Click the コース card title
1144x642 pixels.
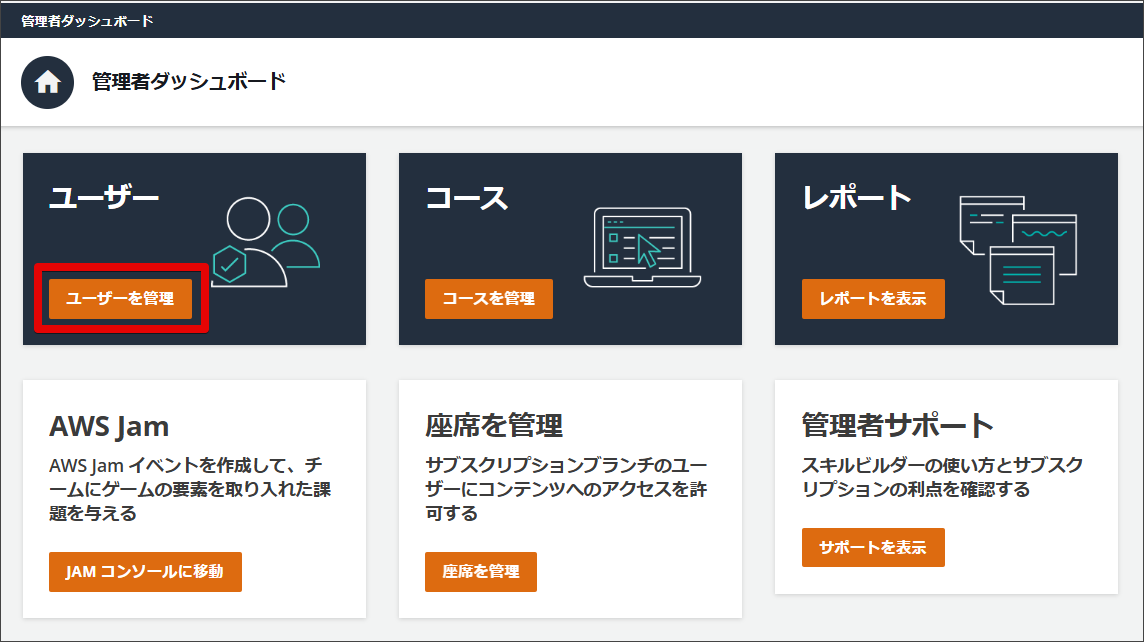[467, 198]
